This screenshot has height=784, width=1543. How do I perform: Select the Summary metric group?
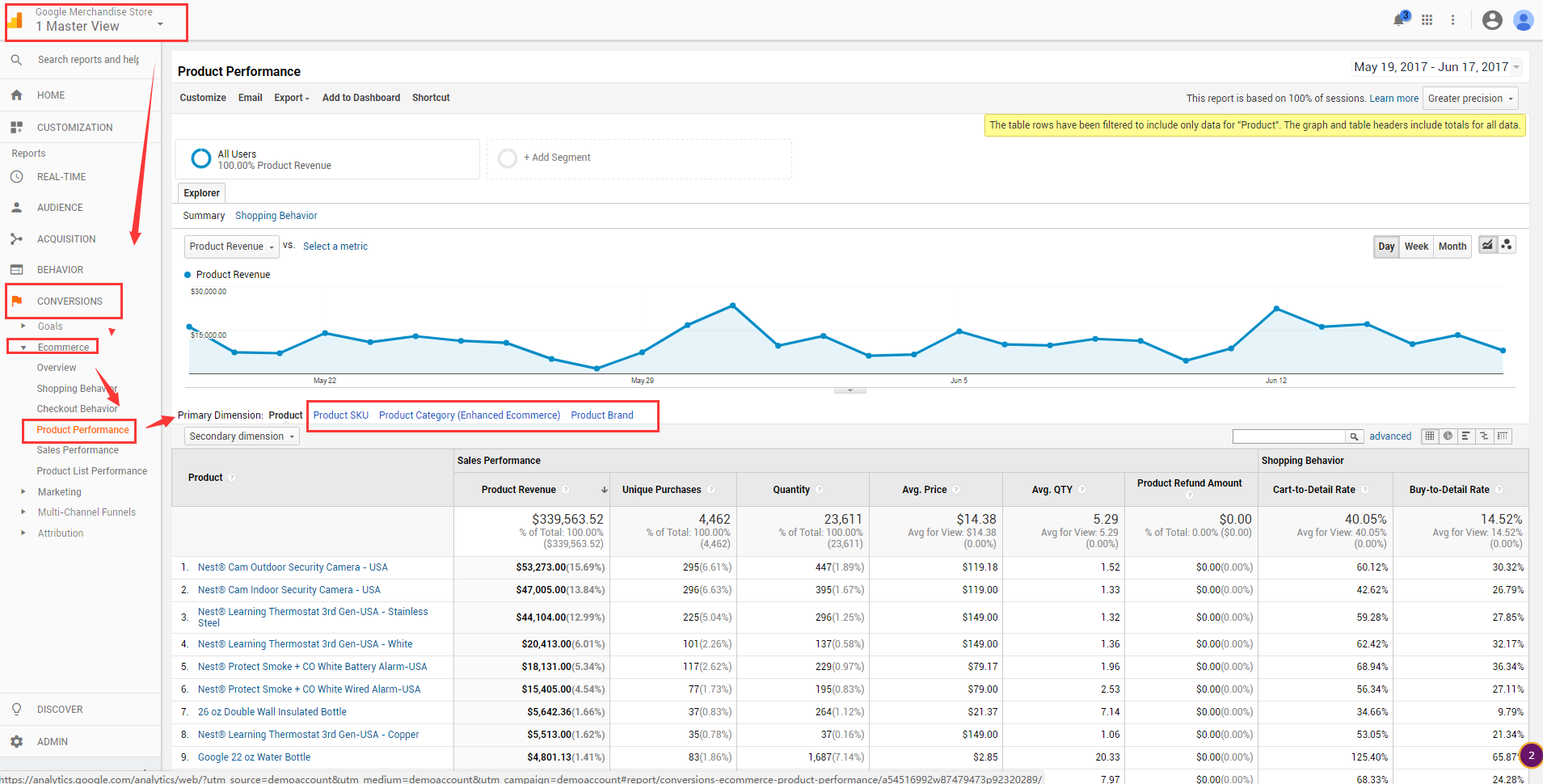coord(204,216)
